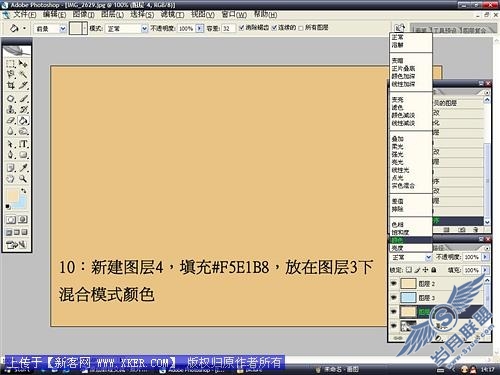Select the Paint Bucket tool

(23, 120)
